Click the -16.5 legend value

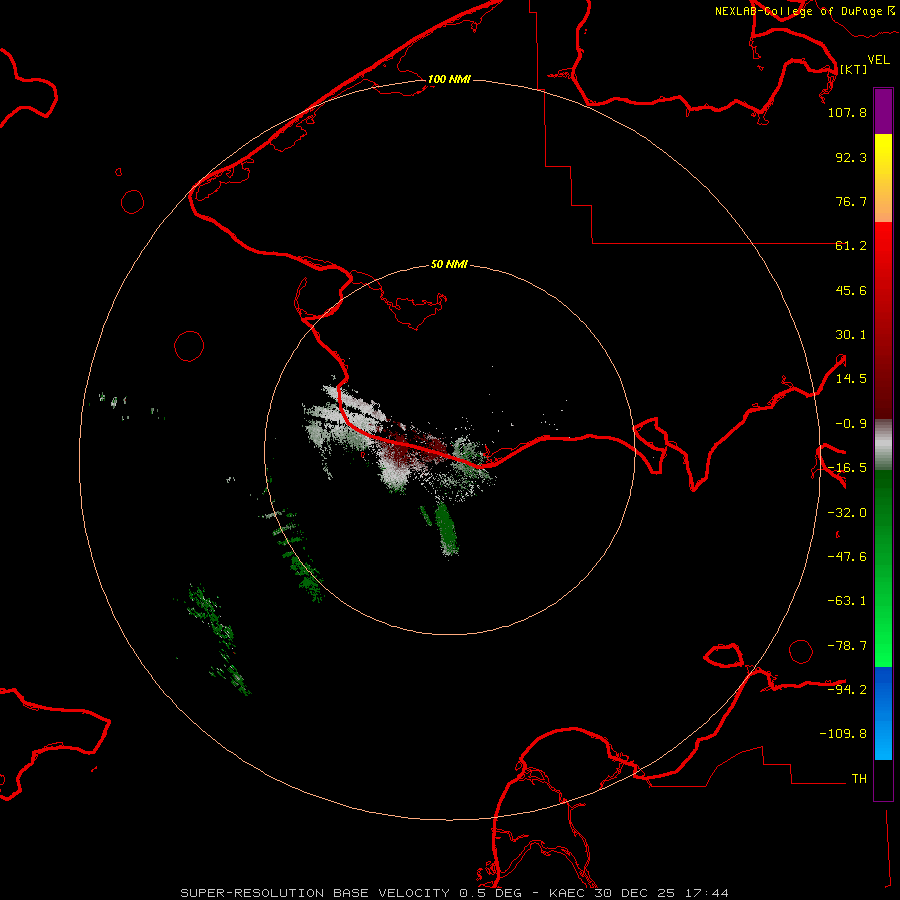847,468
